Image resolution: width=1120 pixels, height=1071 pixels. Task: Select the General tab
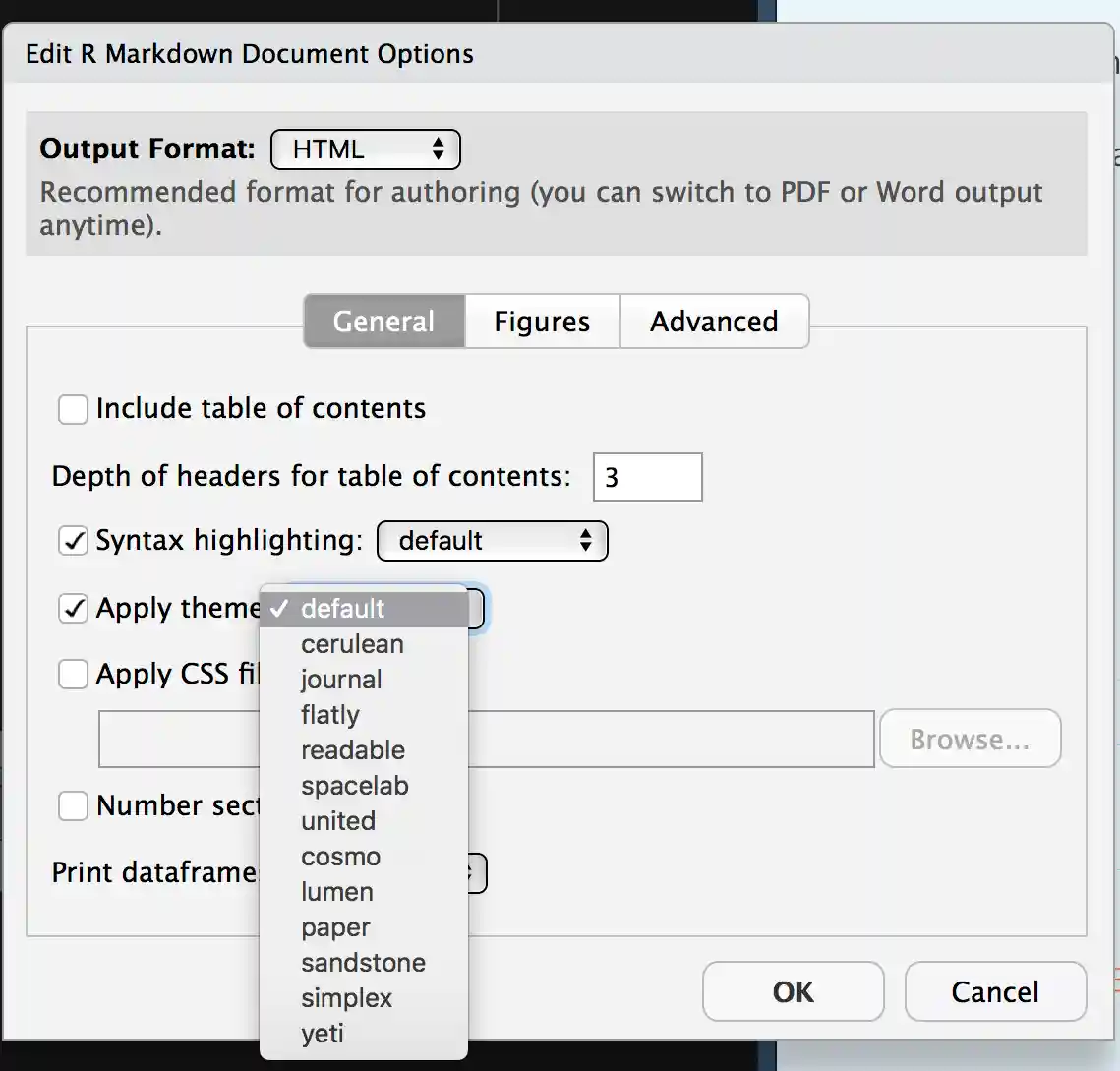tap(383, 322)
